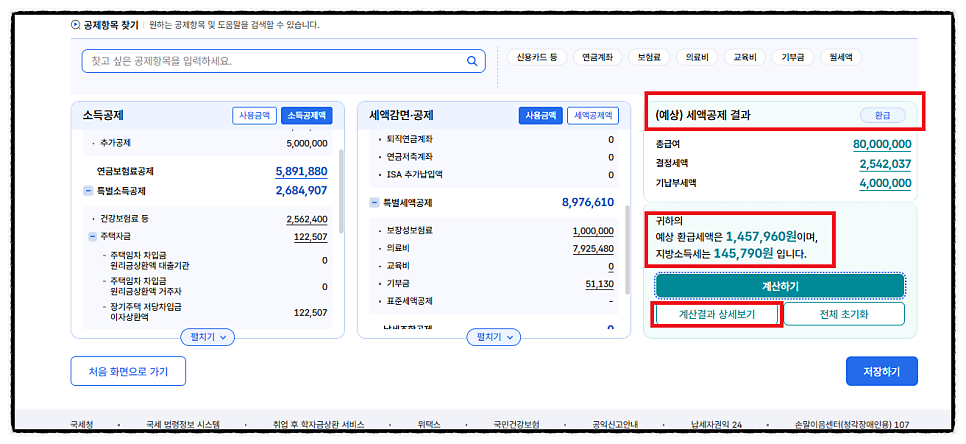966x444 pixels.
Task: Click 지방소득세 145,790원 text
Action: 731,254
